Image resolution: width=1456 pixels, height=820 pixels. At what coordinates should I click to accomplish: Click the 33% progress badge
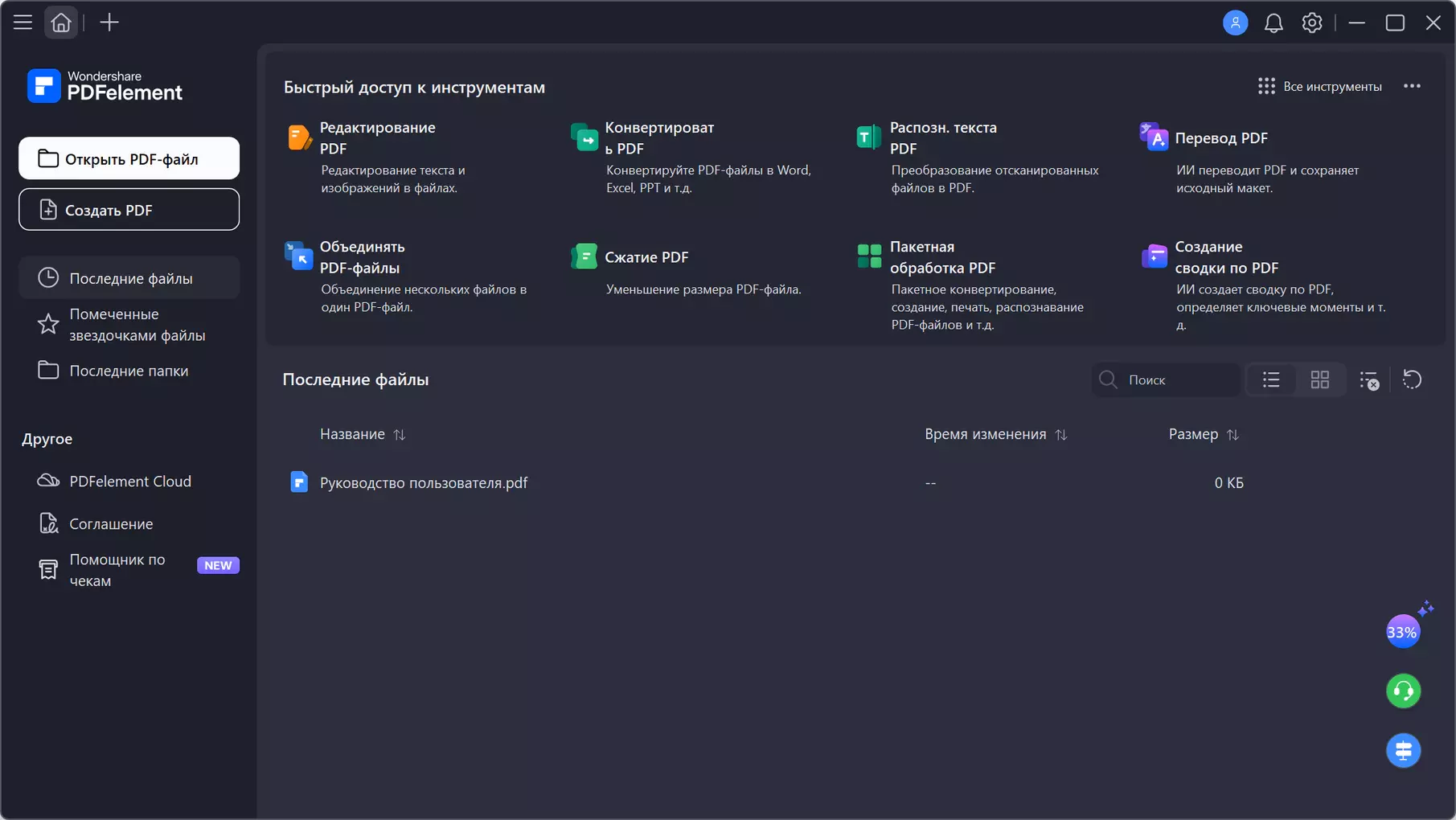[x=1403, y=632]
